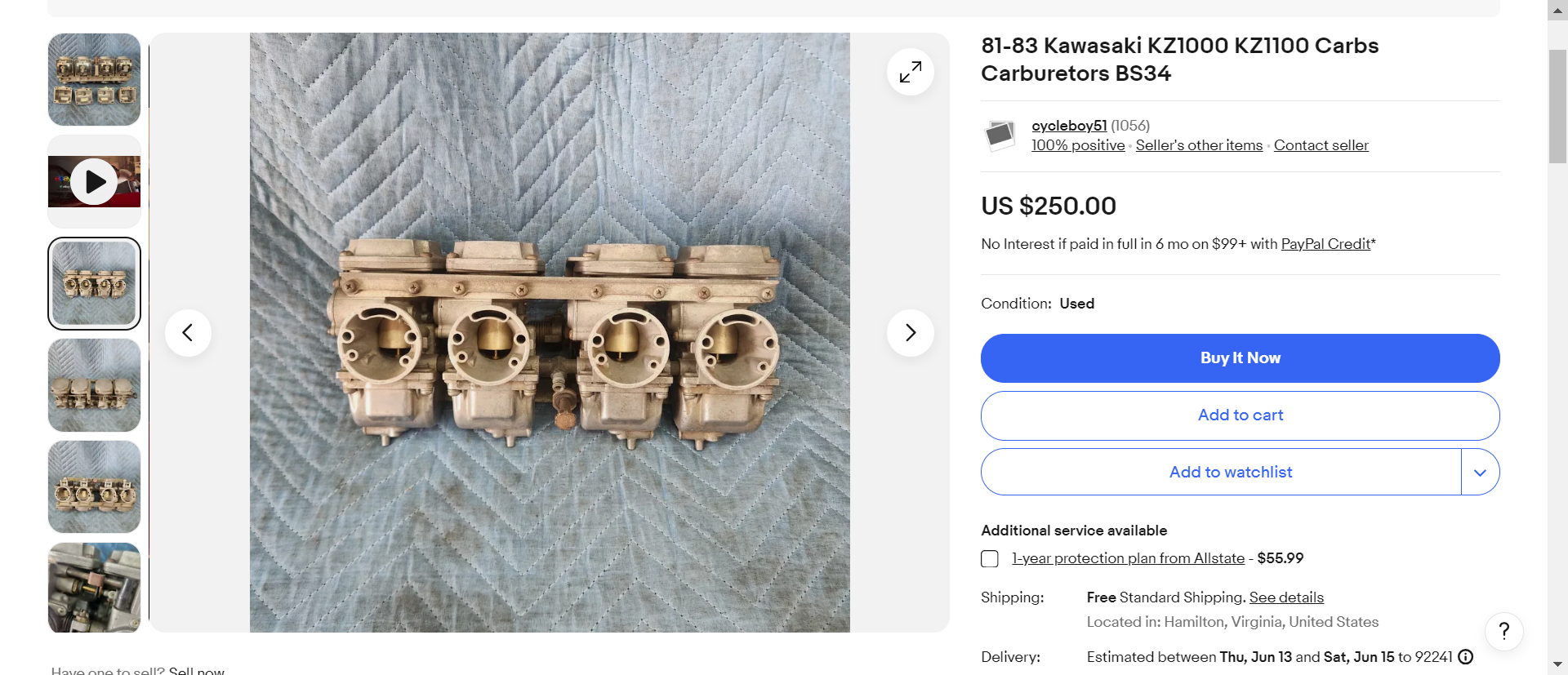See details for standard shipping
1568x675 pixels.
click(x=1286, y=597)
